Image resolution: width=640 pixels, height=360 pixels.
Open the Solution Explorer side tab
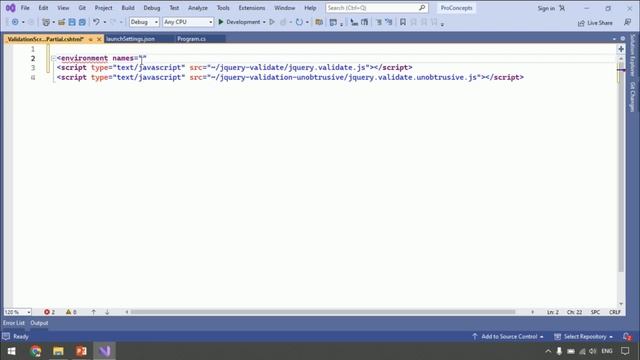pyautogui.click(x=633, y=55)
